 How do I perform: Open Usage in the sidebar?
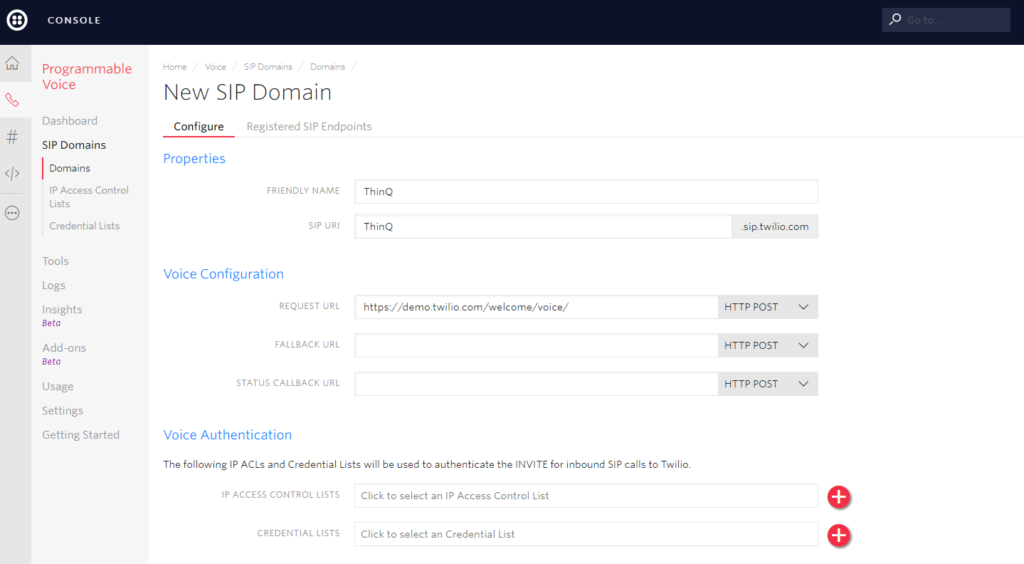coord(57,386)
